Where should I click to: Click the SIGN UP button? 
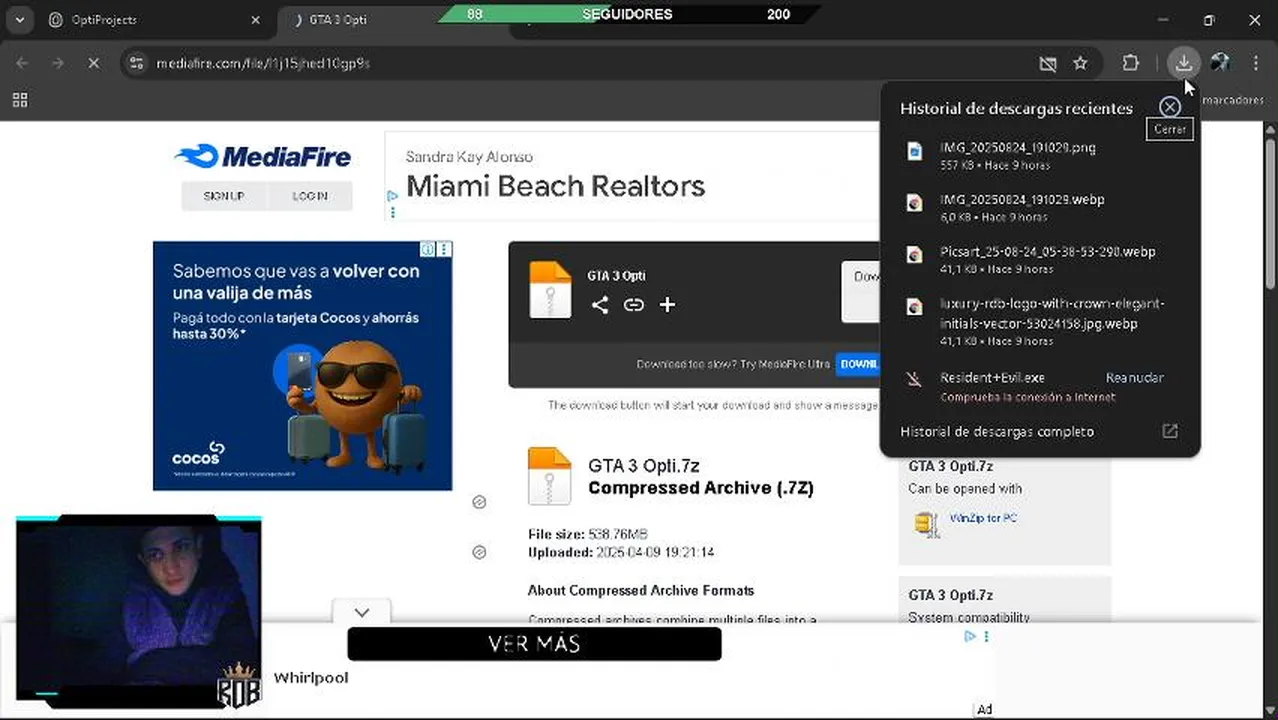pyautogui.click(x=224, y=196)
